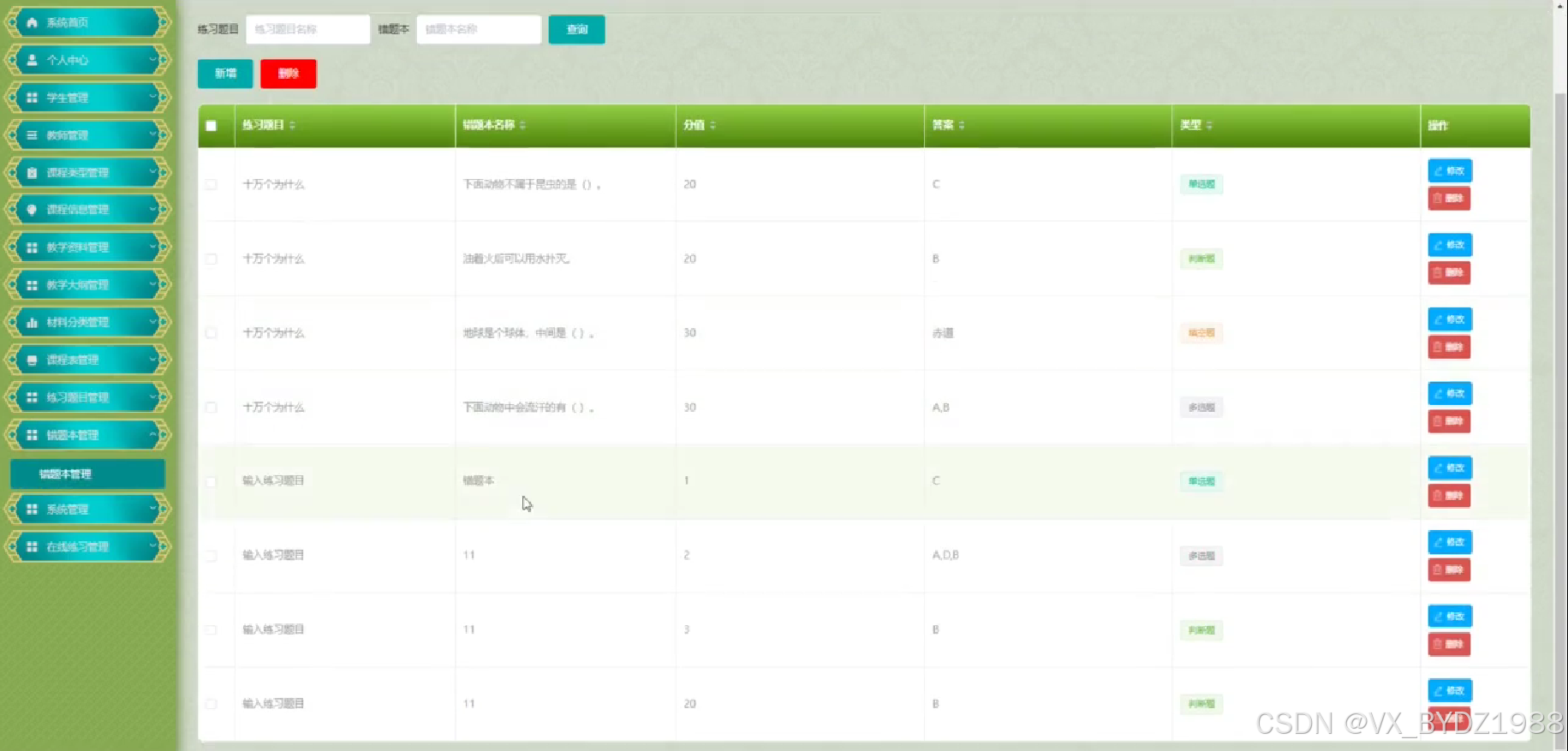Expand the 教师管理 menu chevron
This screenshot has height=751, width=1568.
(153, 135)
